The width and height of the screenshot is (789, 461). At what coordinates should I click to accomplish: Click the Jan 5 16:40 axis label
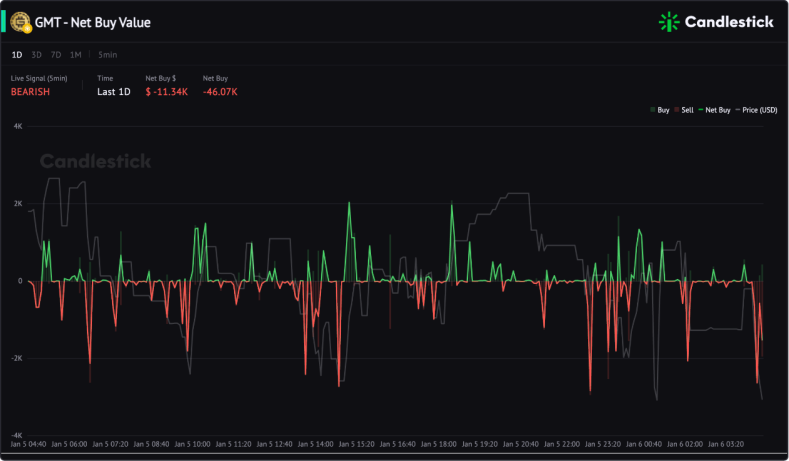click(398, 444)
